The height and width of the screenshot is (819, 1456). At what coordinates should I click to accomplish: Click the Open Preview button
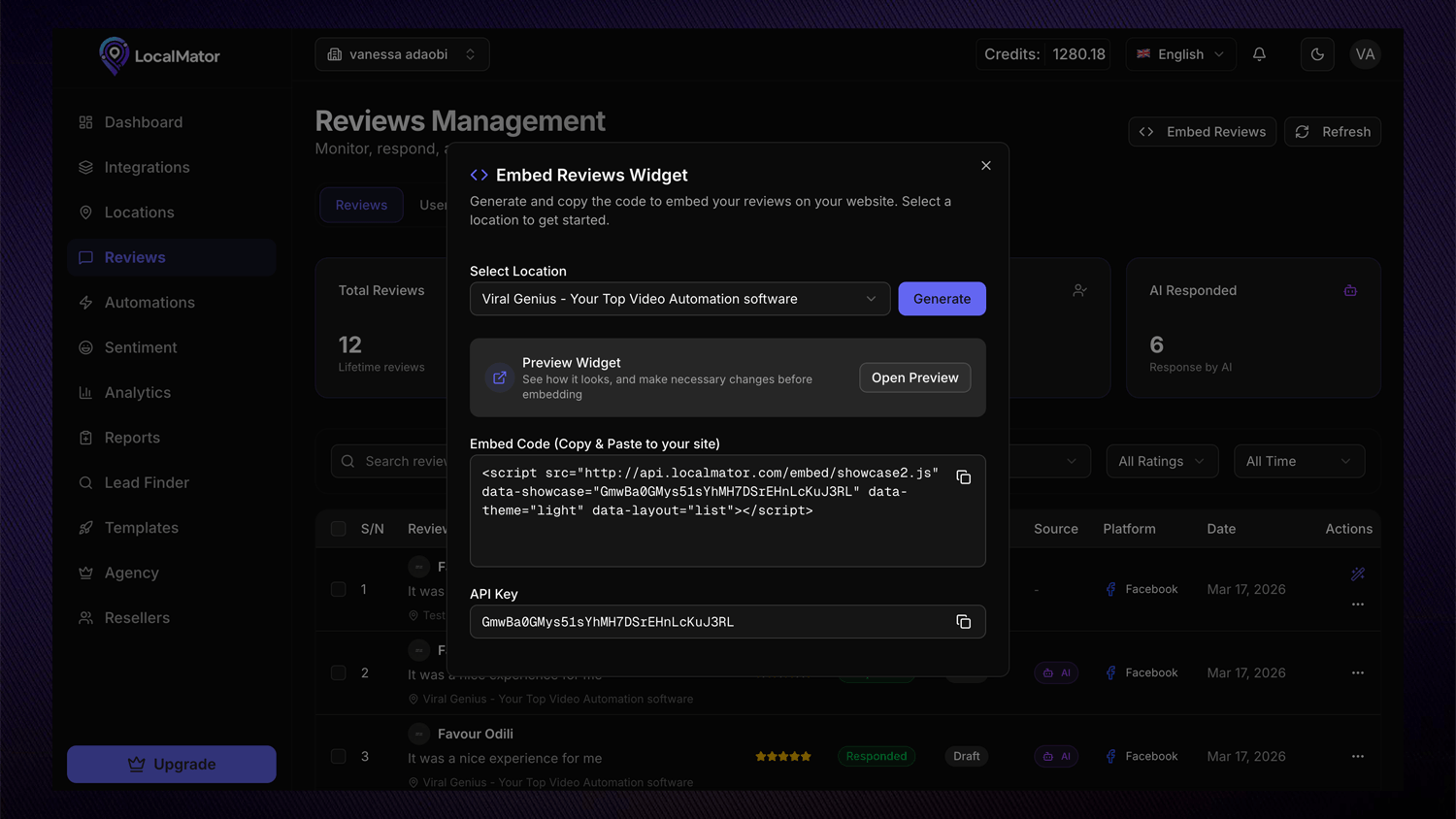(914, 377)
